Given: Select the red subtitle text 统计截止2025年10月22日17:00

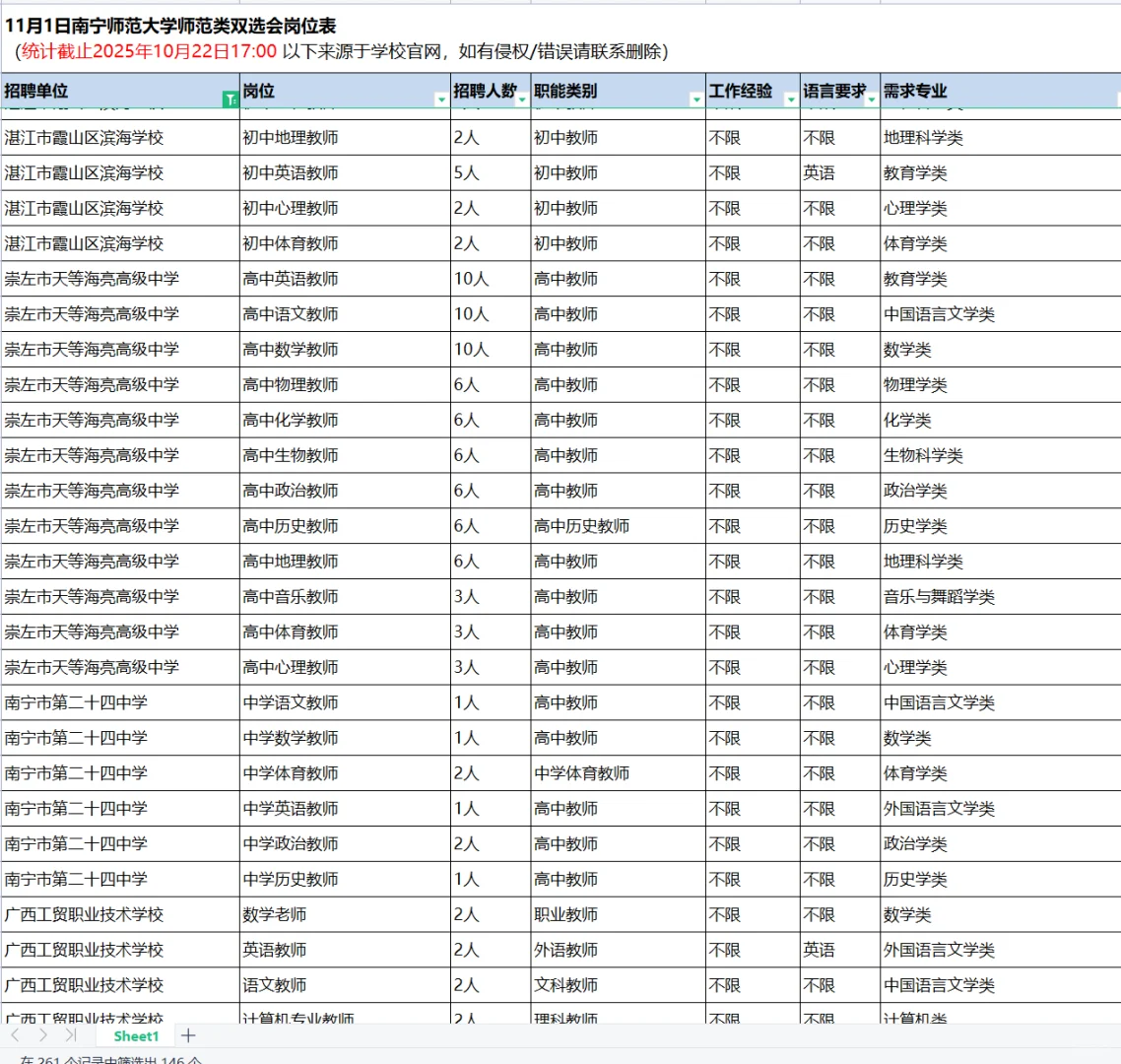Looking at the screenshot, I should [x=150, y=51].
